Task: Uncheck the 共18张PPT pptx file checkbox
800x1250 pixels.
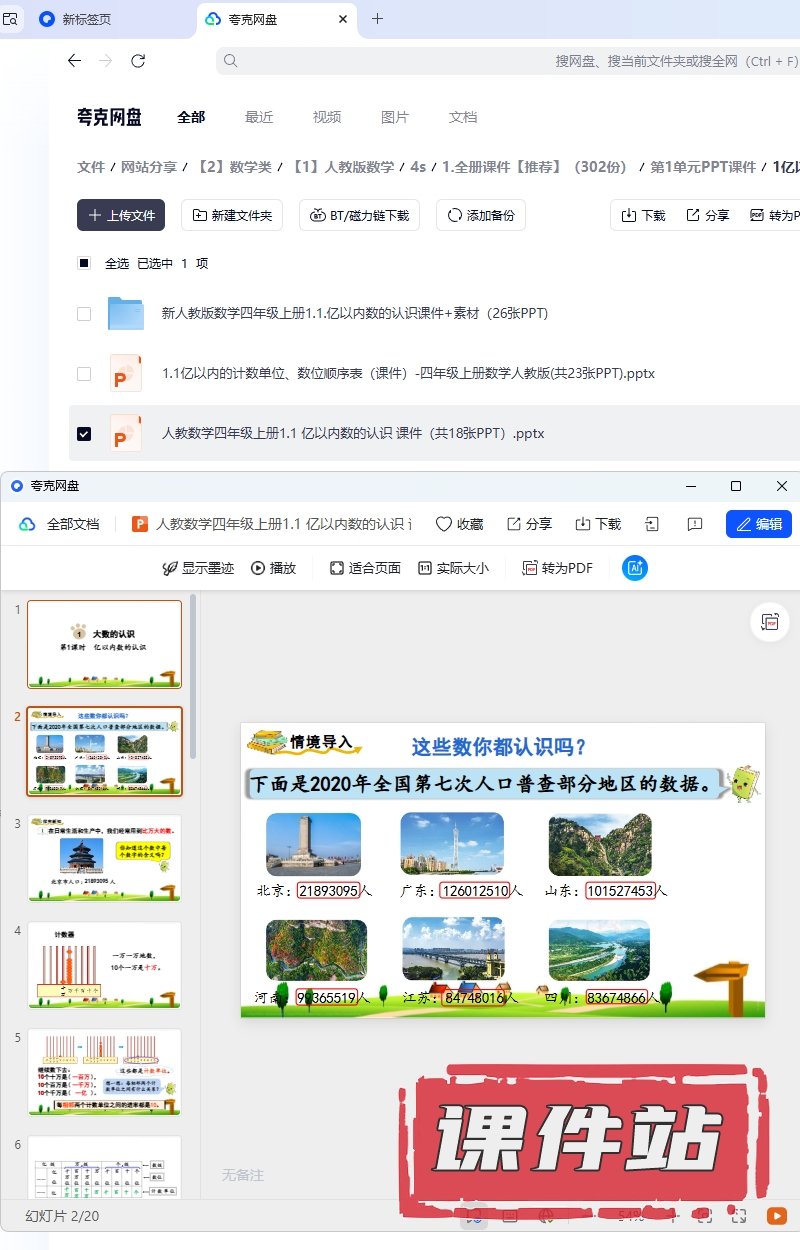Action: [84, 434]
